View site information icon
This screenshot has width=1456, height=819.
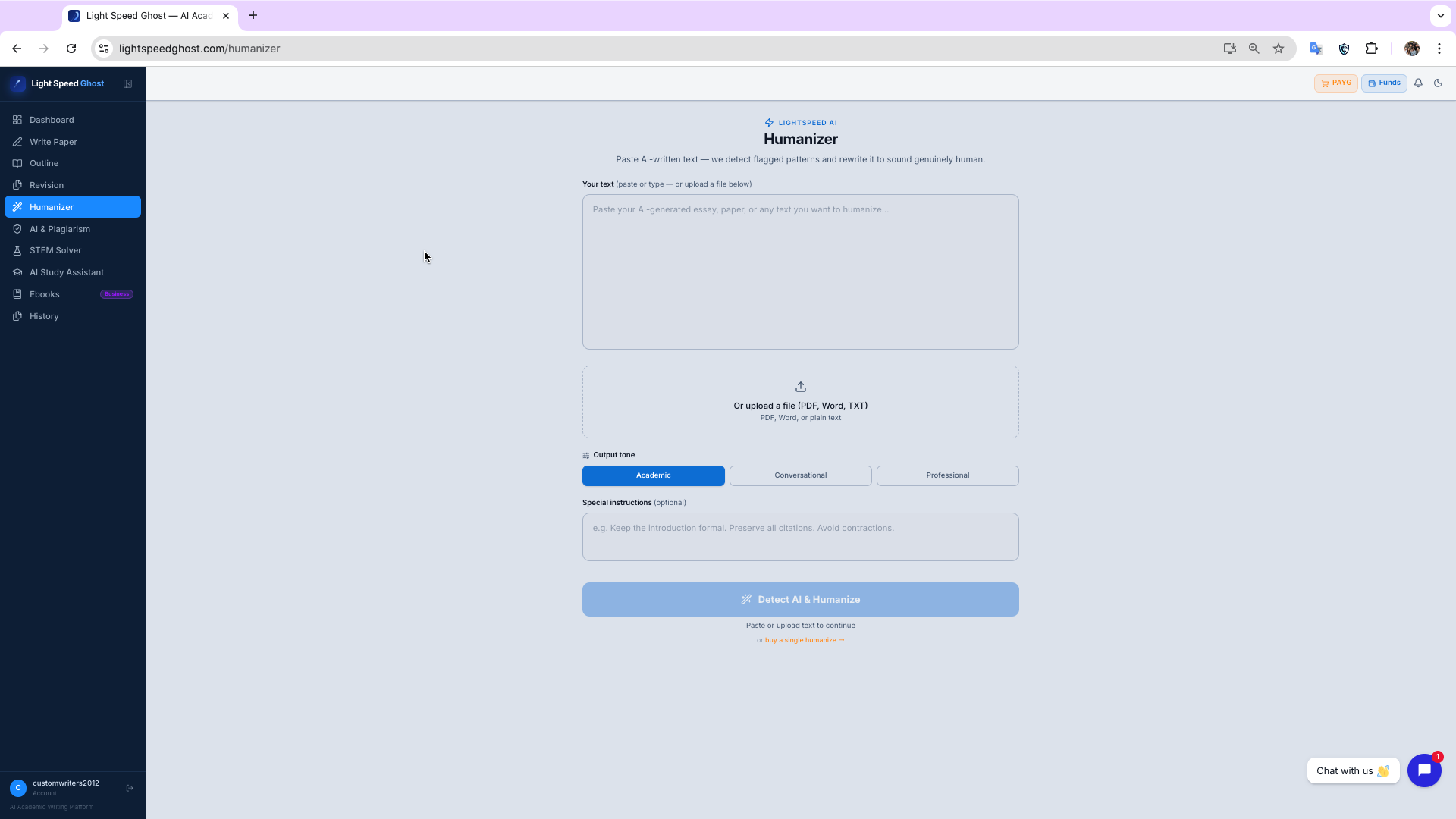pos(104,49)
